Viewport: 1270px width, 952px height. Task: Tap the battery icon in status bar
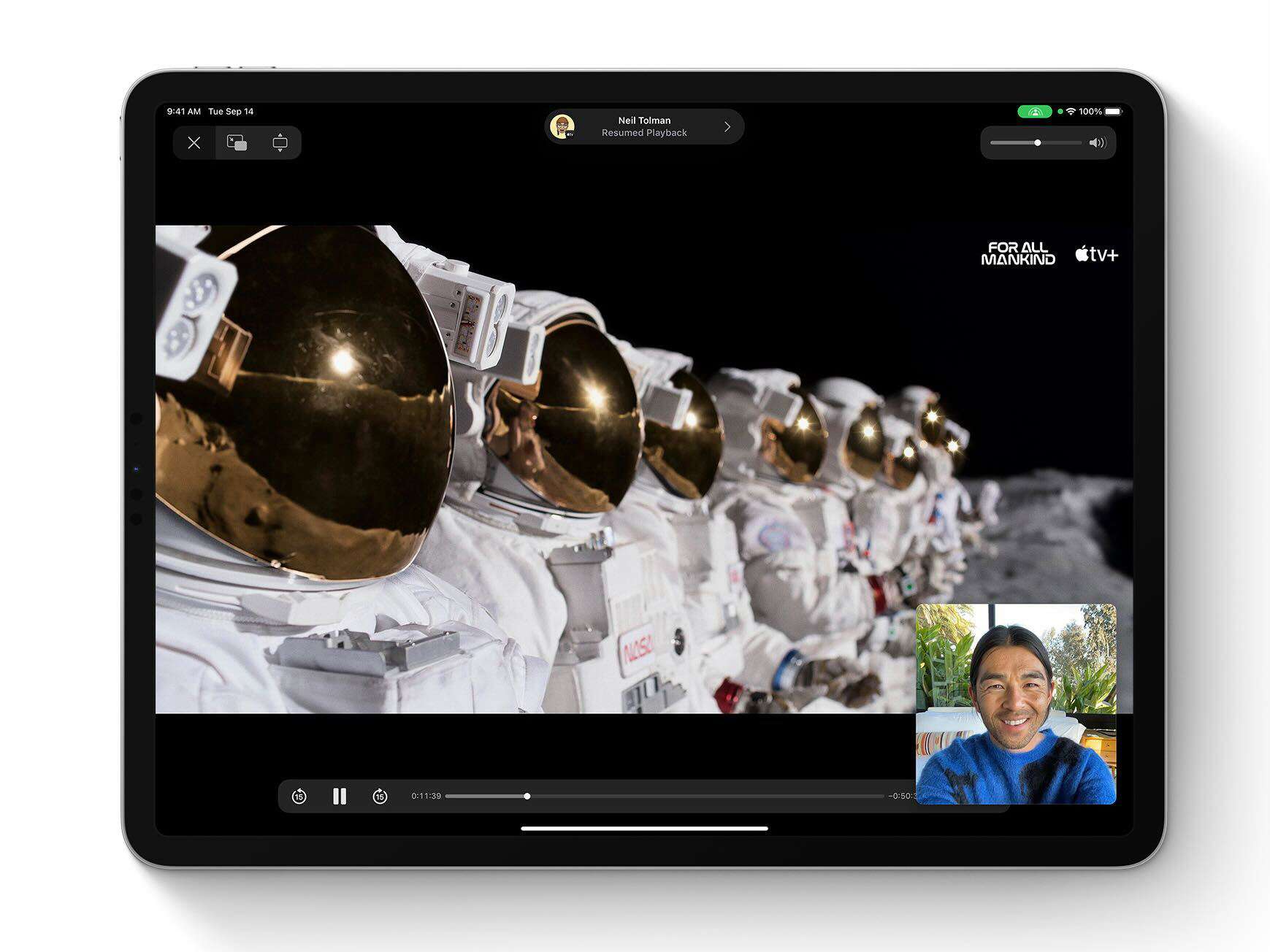tap(1113, 112)
